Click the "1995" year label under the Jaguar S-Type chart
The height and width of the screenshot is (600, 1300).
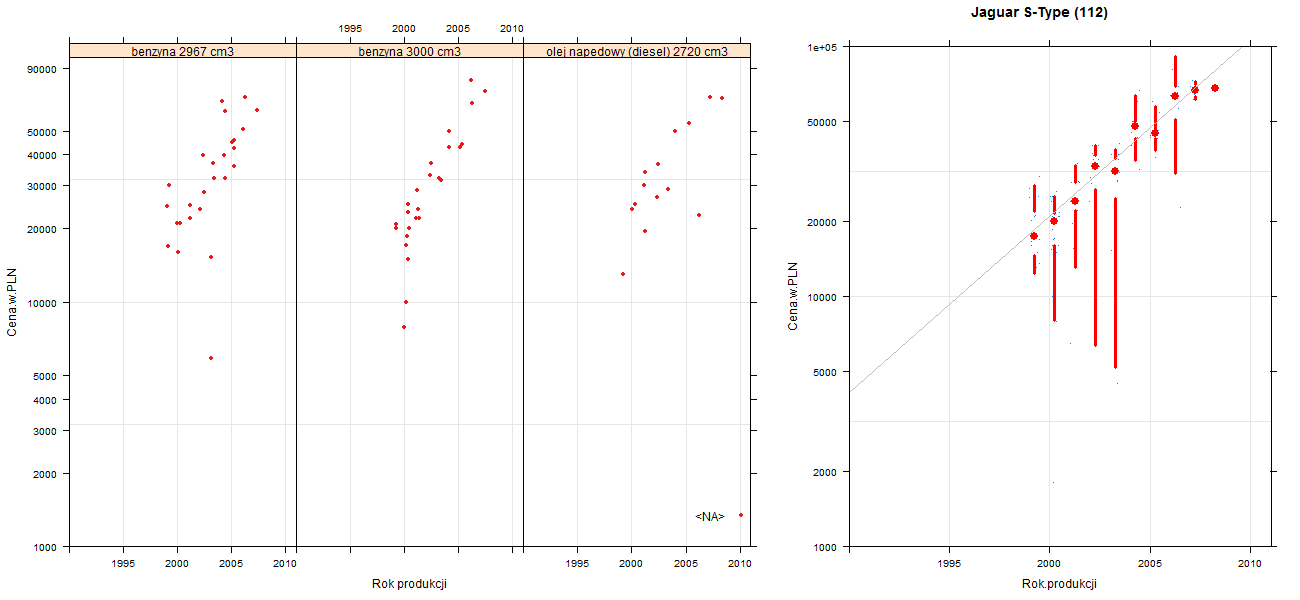pos(948,564)
